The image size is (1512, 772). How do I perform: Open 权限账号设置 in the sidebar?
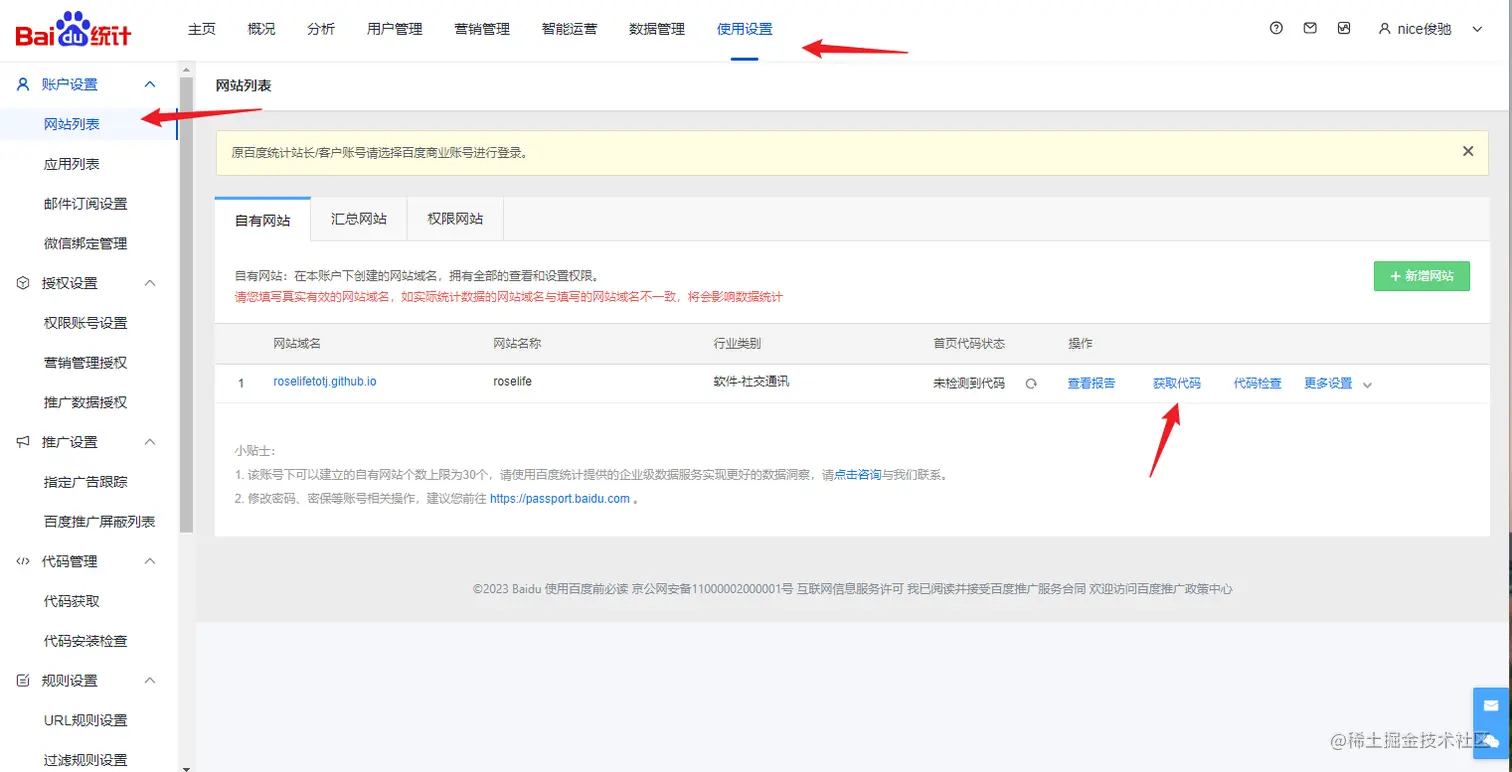point(86,323)
